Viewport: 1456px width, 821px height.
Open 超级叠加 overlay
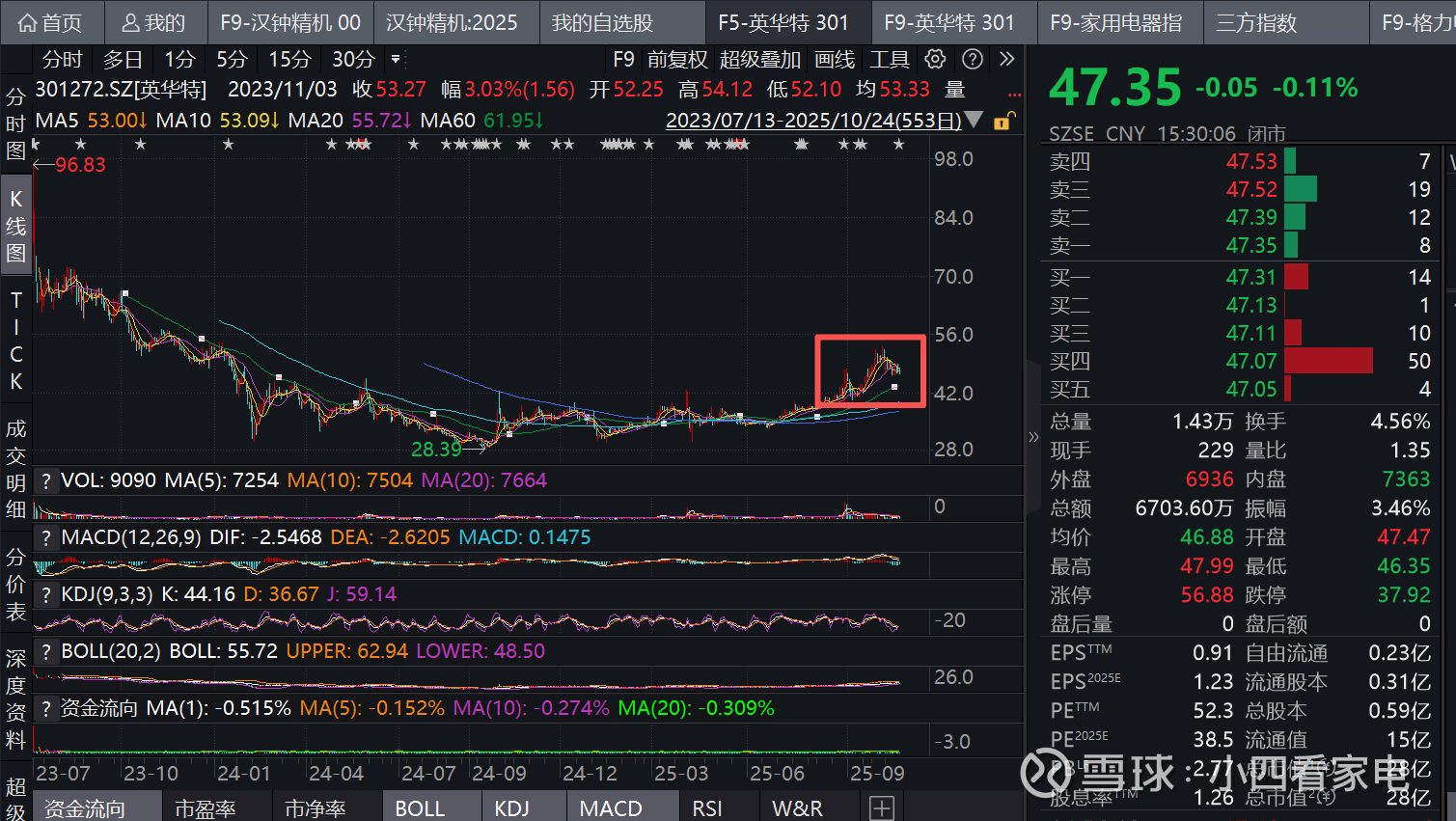coord(760,60)
